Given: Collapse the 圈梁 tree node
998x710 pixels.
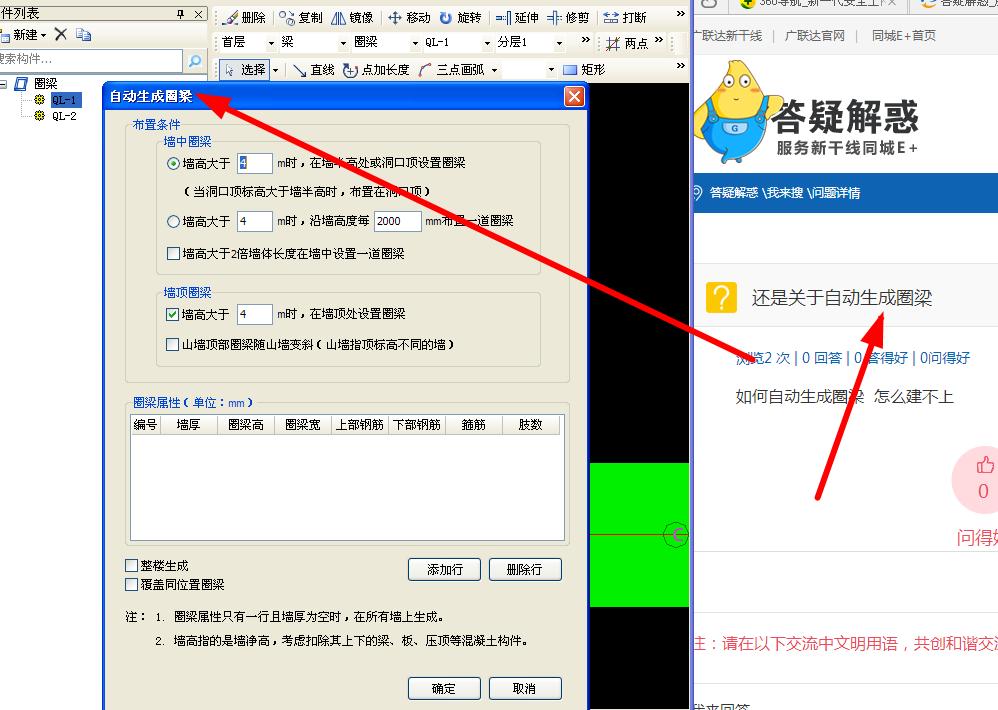Looking at the screenshot, I should (x=4, y=83).
